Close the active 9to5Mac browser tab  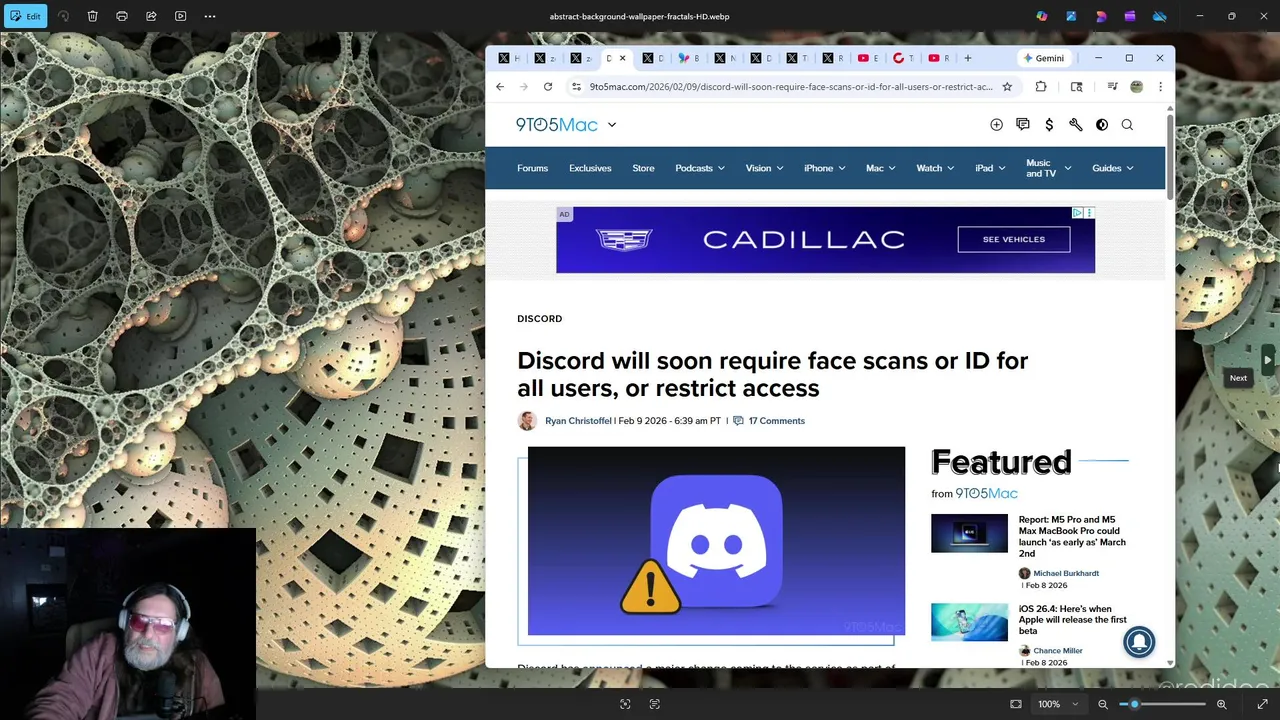pos(622,58)
